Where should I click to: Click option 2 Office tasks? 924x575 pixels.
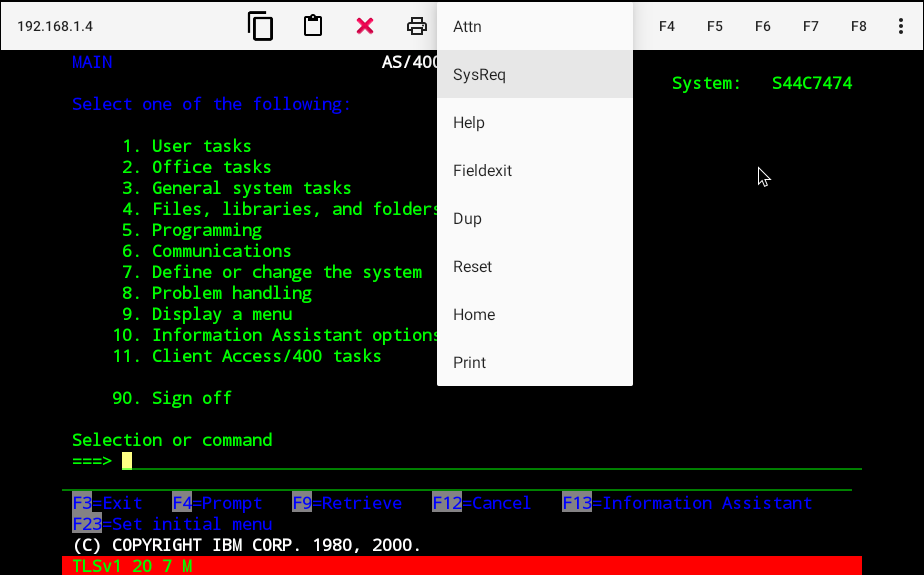click(x=197, y=167)
